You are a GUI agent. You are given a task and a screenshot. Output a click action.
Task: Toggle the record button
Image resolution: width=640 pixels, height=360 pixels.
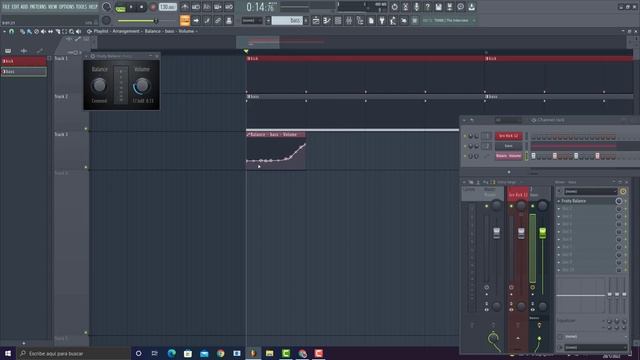coord(153,7)
